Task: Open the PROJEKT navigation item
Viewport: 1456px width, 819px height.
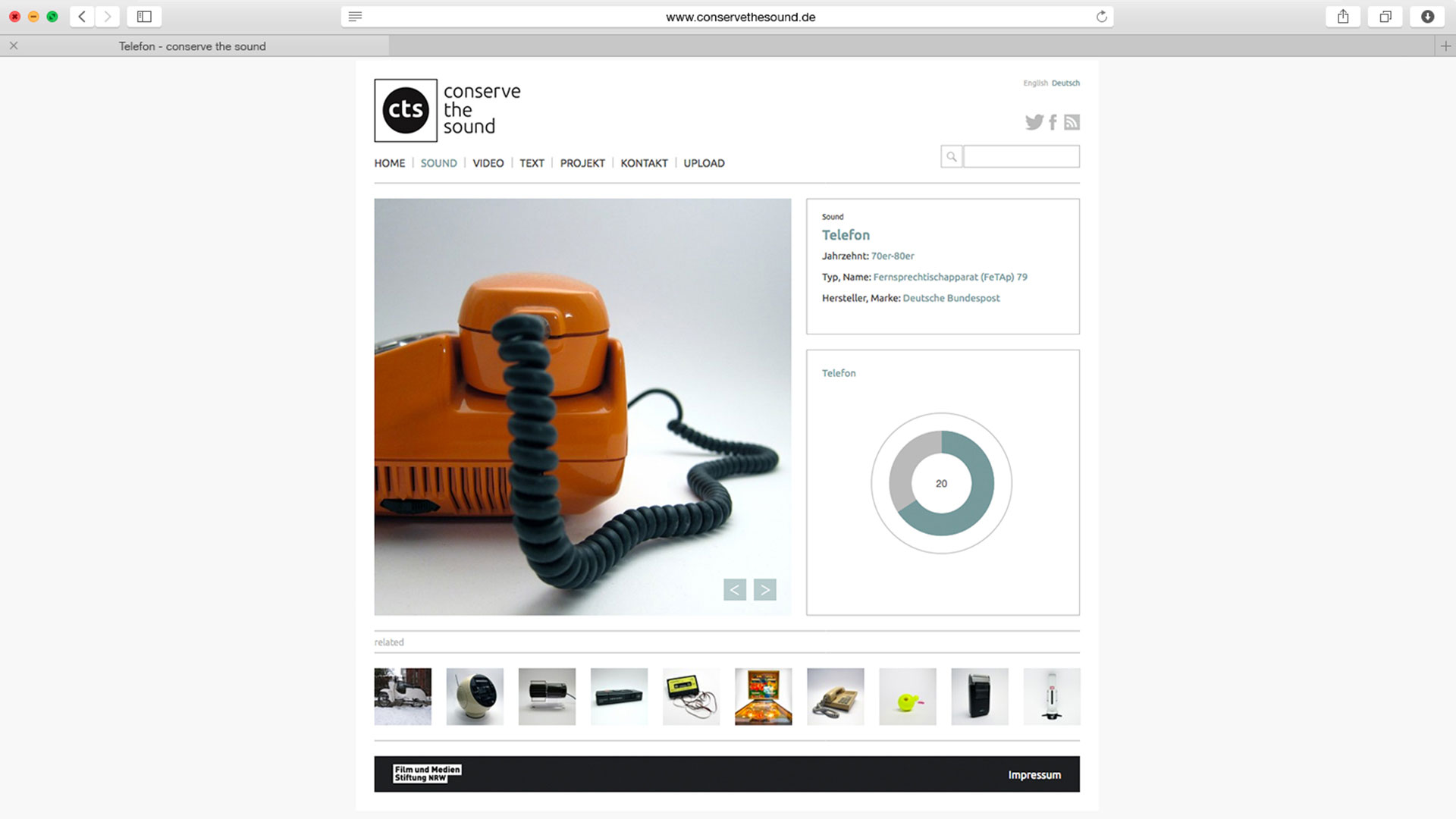Action: (x=582, y=163)
